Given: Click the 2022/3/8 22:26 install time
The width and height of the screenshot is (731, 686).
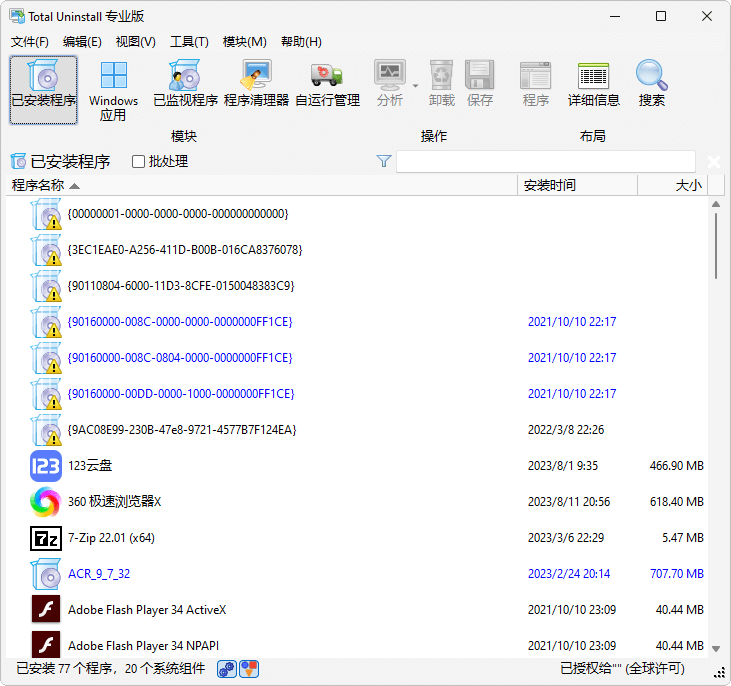Looking at the screenshot, I should tap(565, 430).
